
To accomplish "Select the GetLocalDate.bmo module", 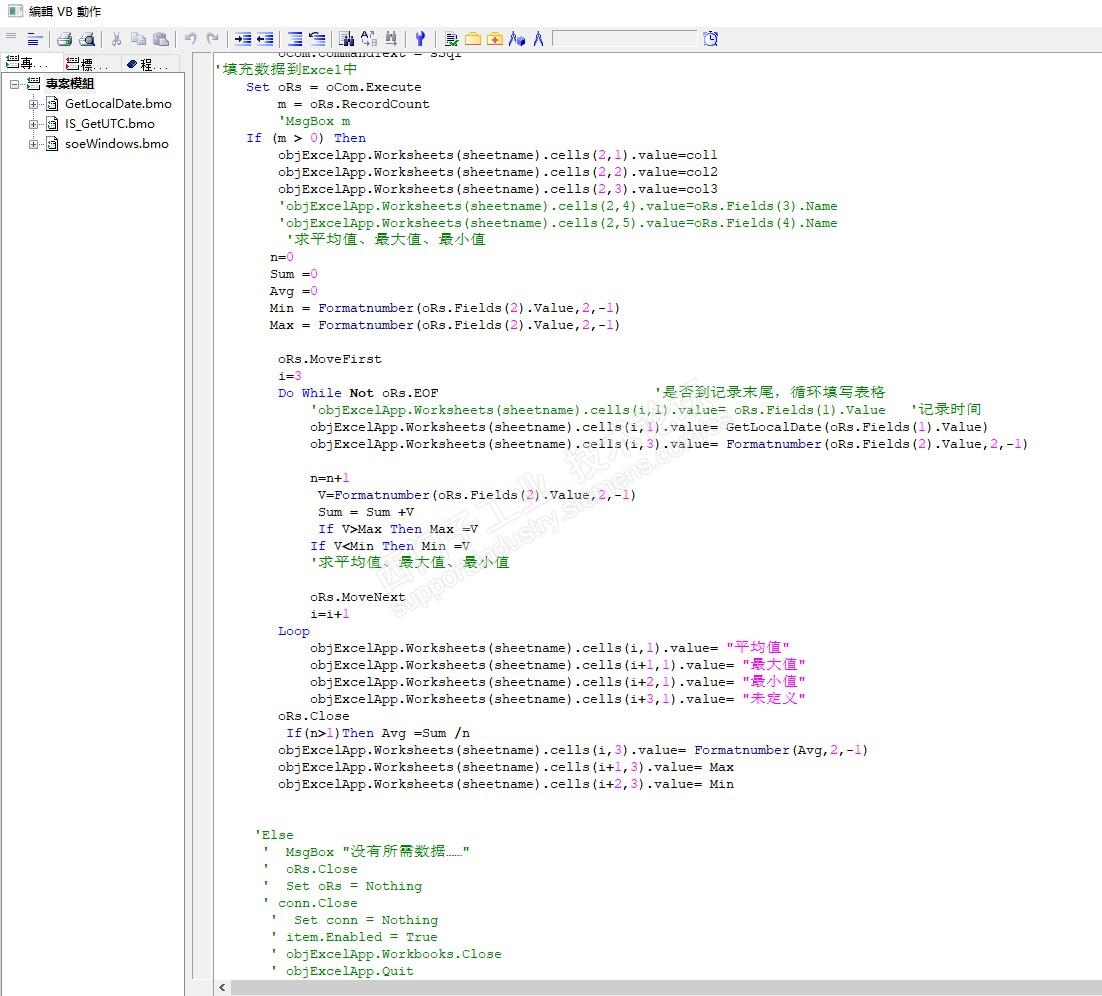I will 118,104.
